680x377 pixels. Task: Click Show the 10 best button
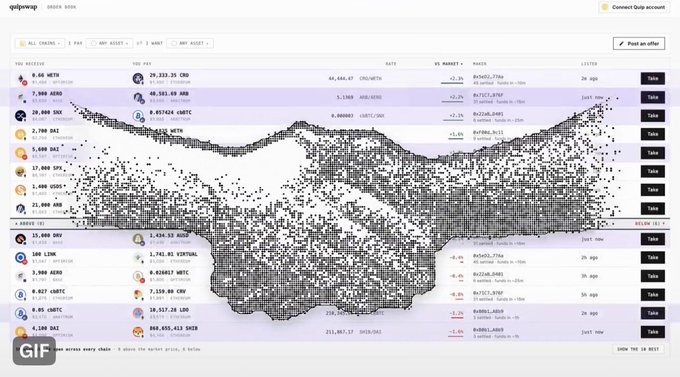(x=638, y=349)
